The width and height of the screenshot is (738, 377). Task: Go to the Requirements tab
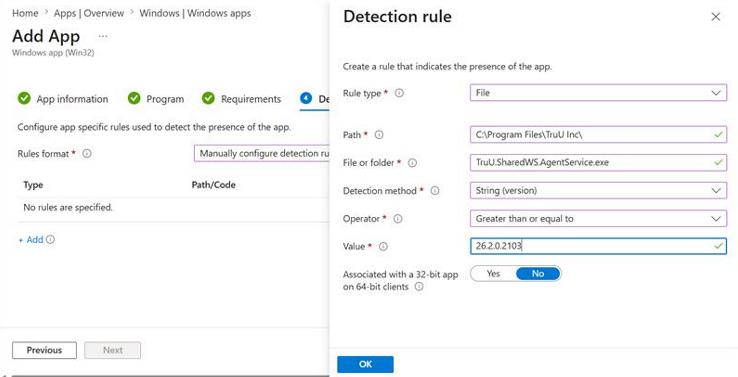coord(241,99)
